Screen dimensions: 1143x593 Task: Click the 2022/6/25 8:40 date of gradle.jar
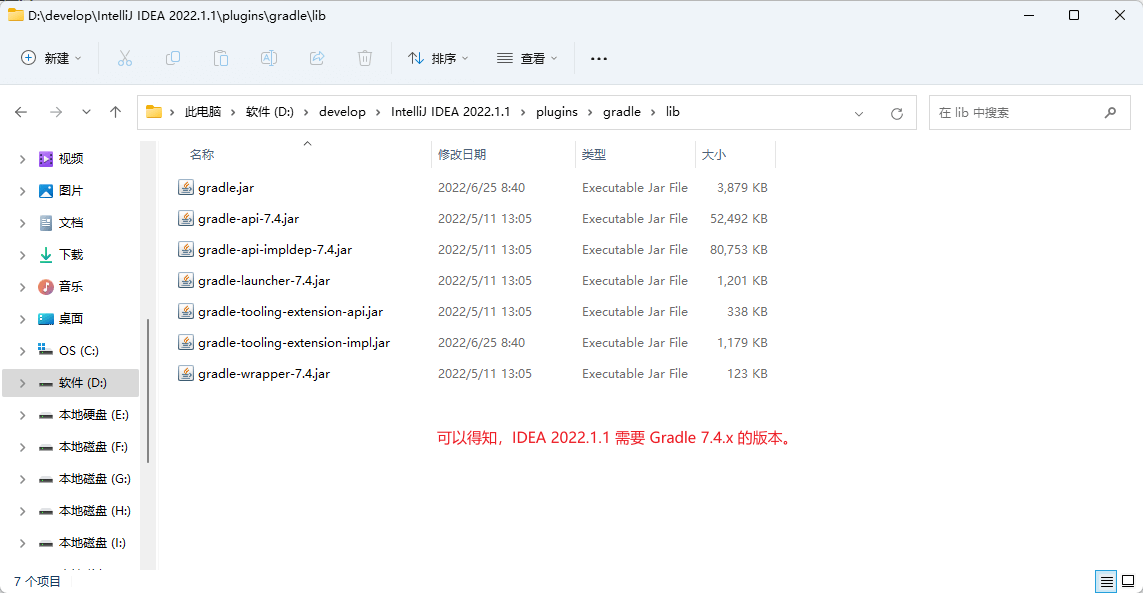click(x=481, y=187)
